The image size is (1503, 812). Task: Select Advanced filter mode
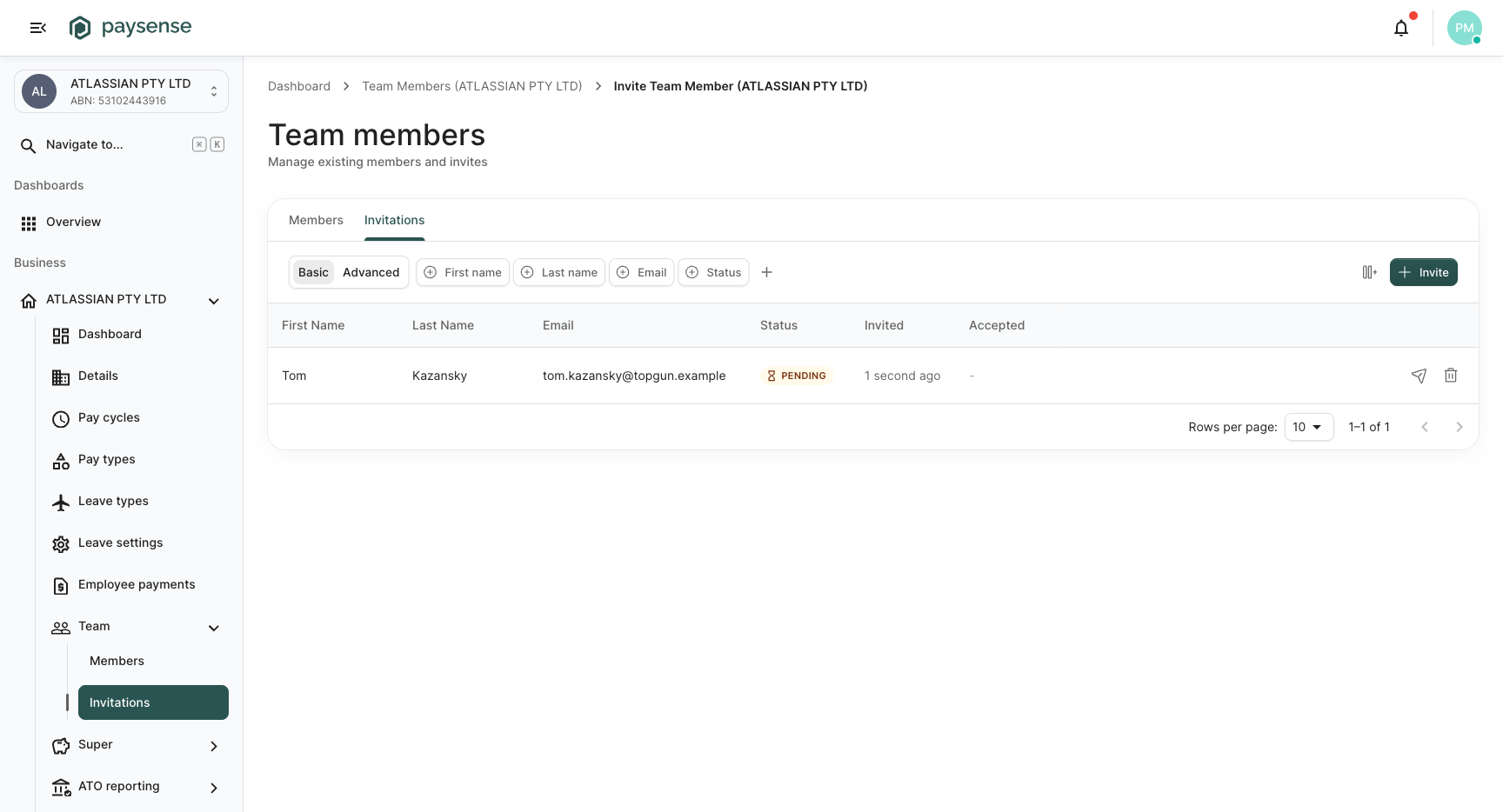pyautogui.click(x=371, y=272)
